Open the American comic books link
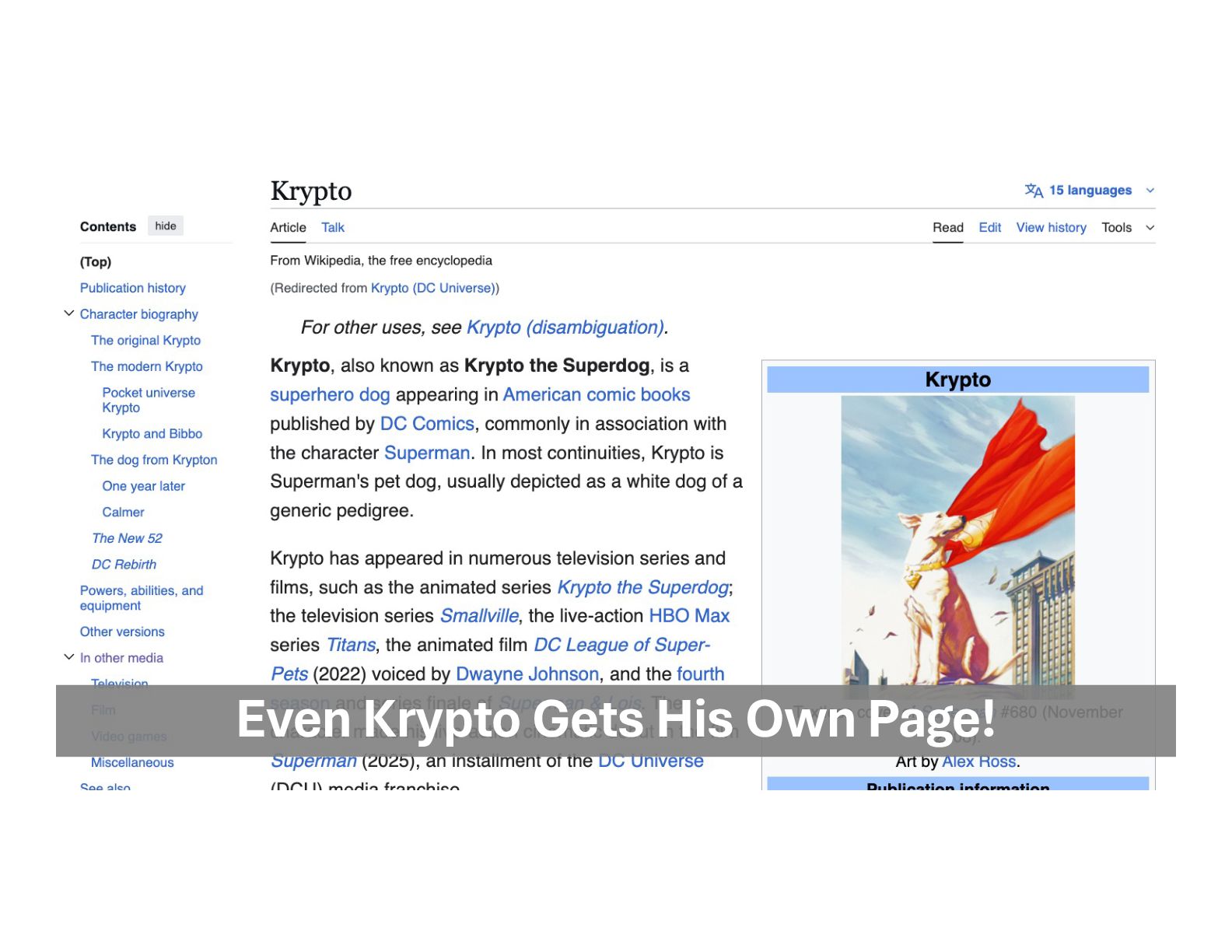Image resolution: width=1232 pixels, height=952 pixels. (x=597, y=395)
